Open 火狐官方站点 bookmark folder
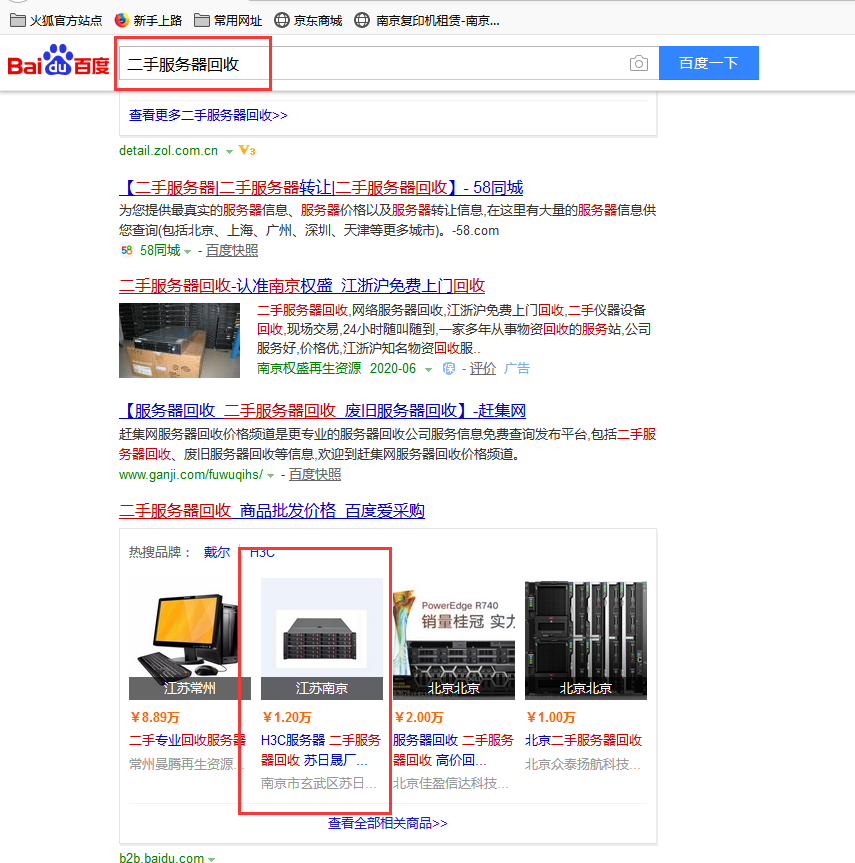Screen dimensions: 855x863 tap(56, 21)
